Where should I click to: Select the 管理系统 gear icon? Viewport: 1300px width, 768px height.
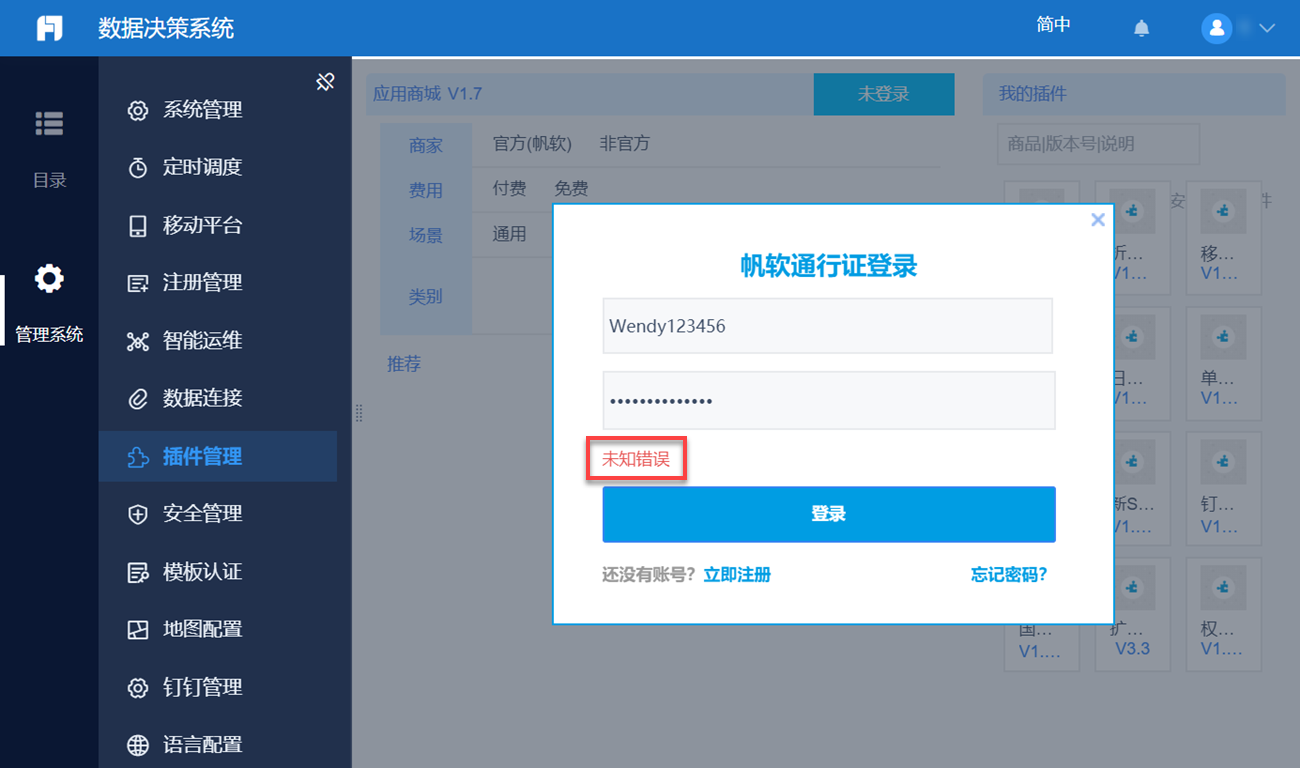(x=49, y=278)
